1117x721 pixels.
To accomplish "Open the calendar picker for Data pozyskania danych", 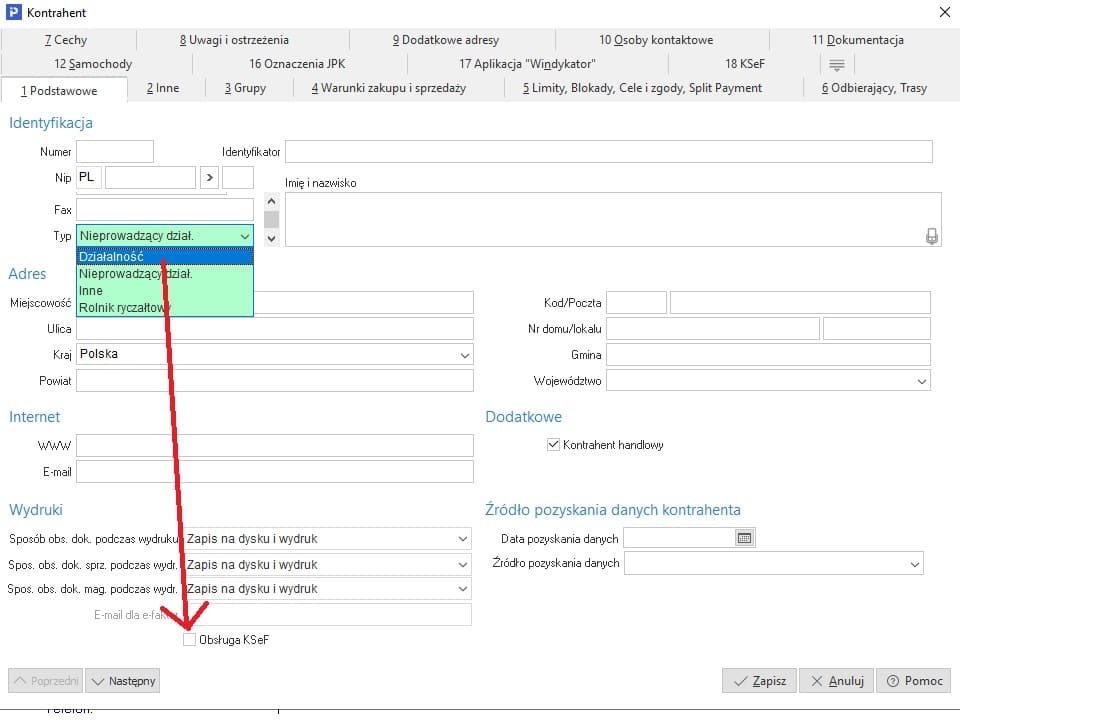I will click(744, 538).
